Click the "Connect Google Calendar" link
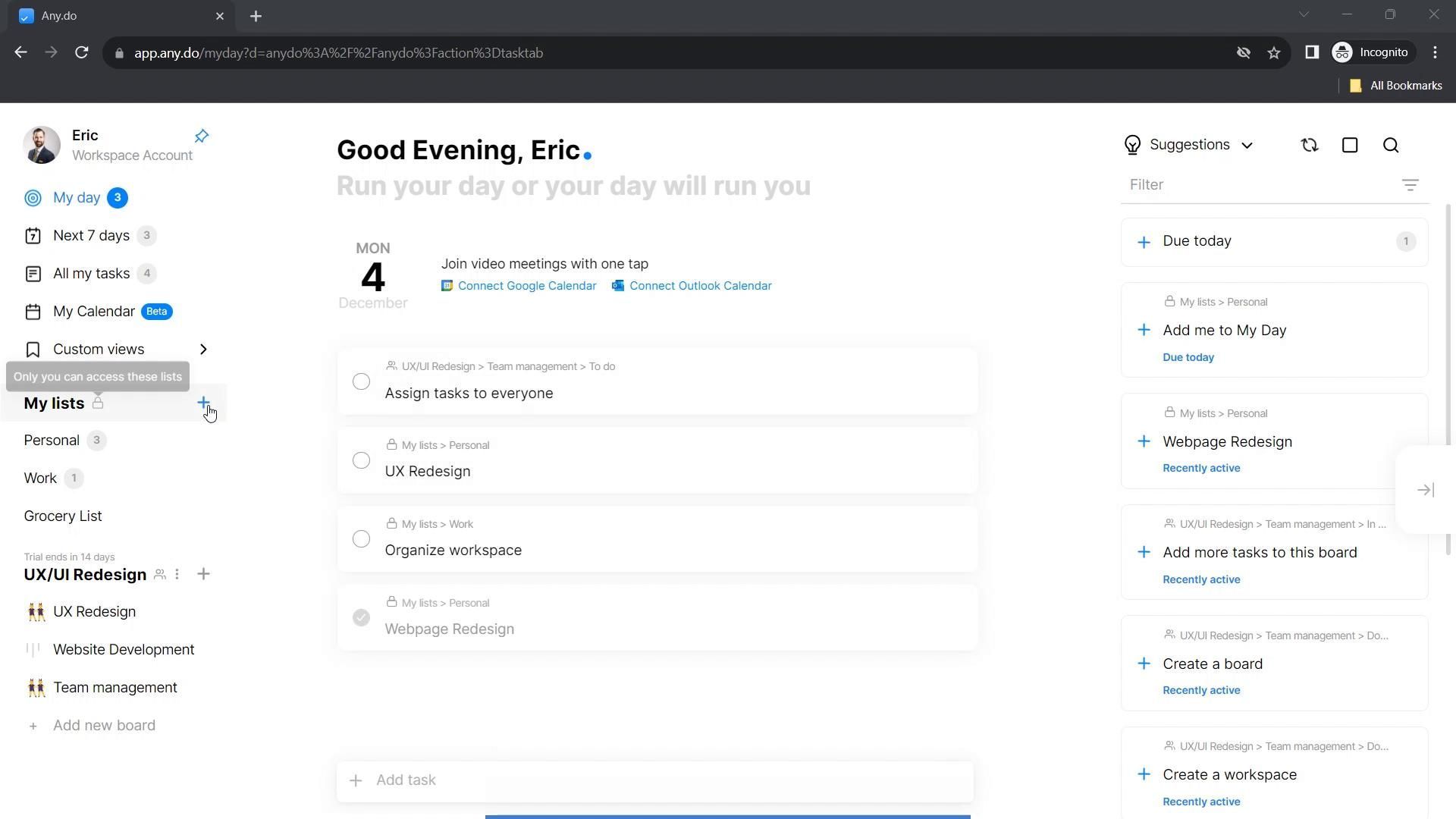Image resolution: width=1456 pixels, height=819 pixels. (526, 286)
